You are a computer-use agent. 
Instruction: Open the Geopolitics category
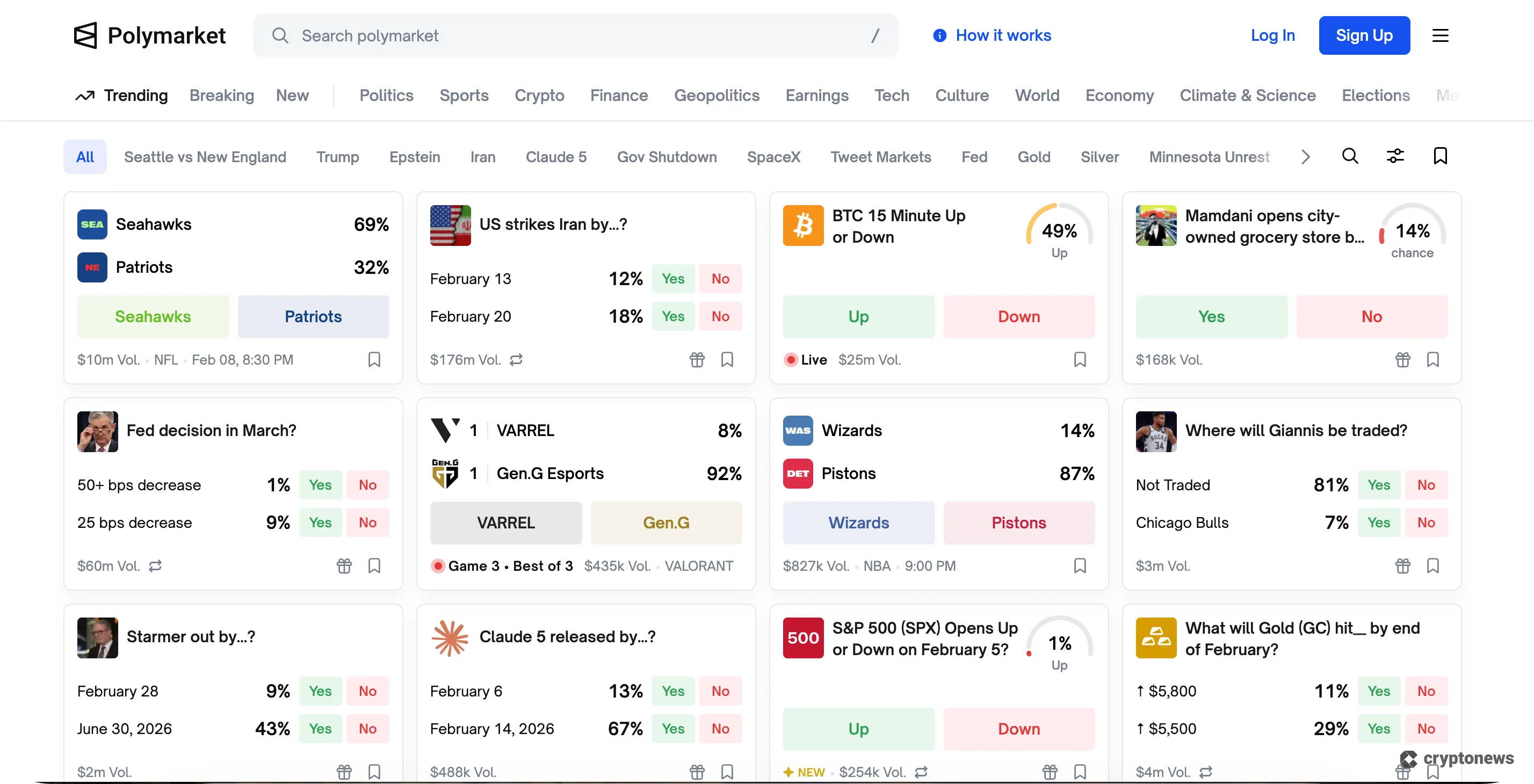click(717, 95)
